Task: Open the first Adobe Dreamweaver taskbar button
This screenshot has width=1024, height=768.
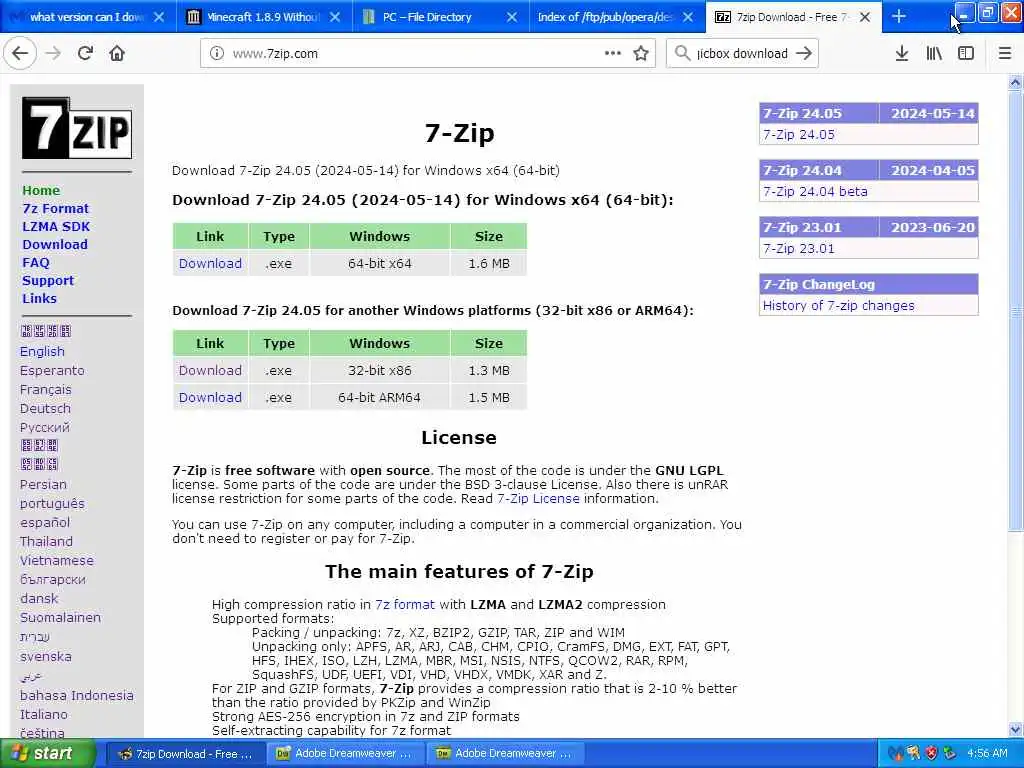Action: click(x=345, y=754)
